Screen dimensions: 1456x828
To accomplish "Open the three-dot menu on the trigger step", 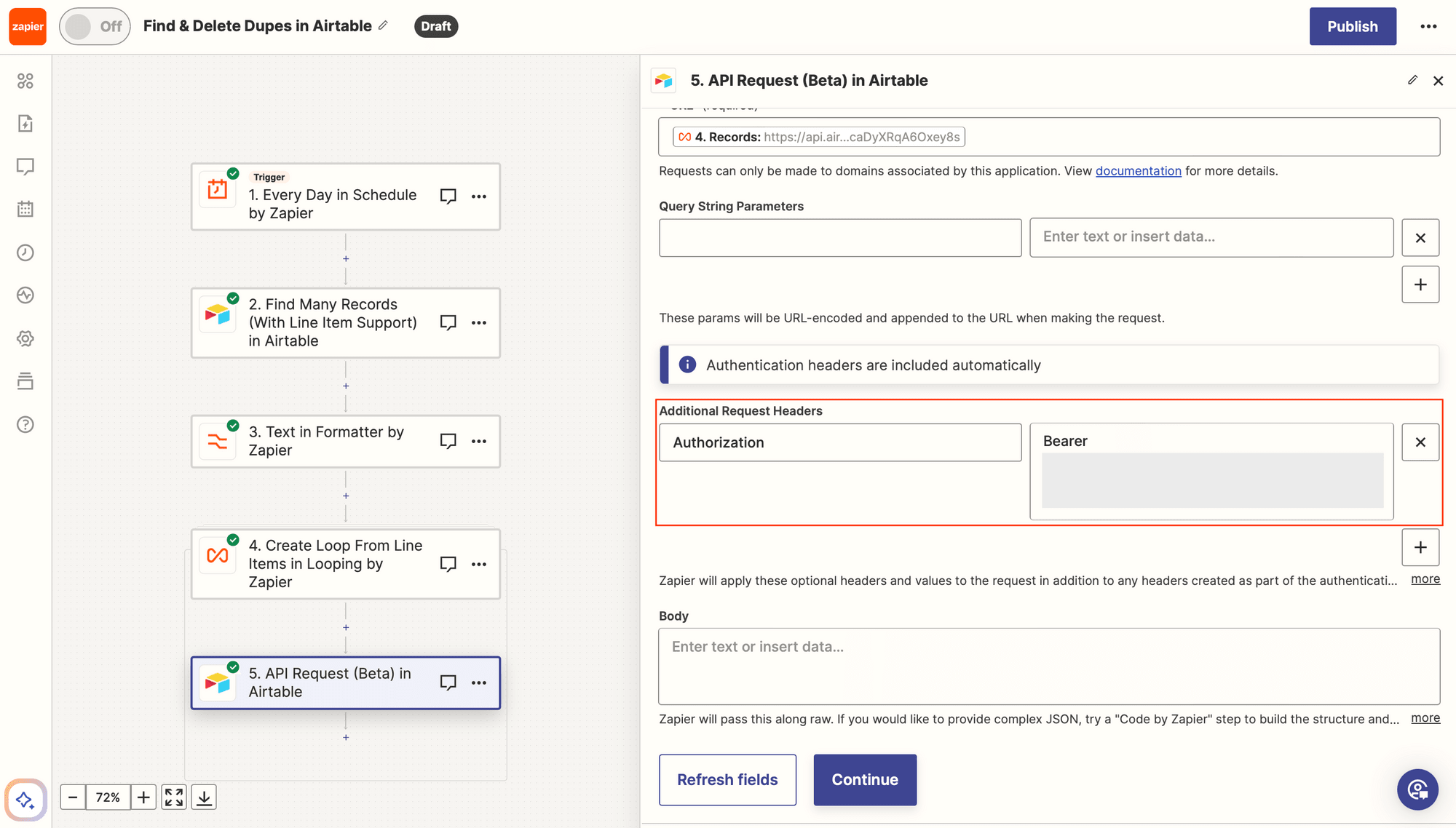I will pos(479,196).
